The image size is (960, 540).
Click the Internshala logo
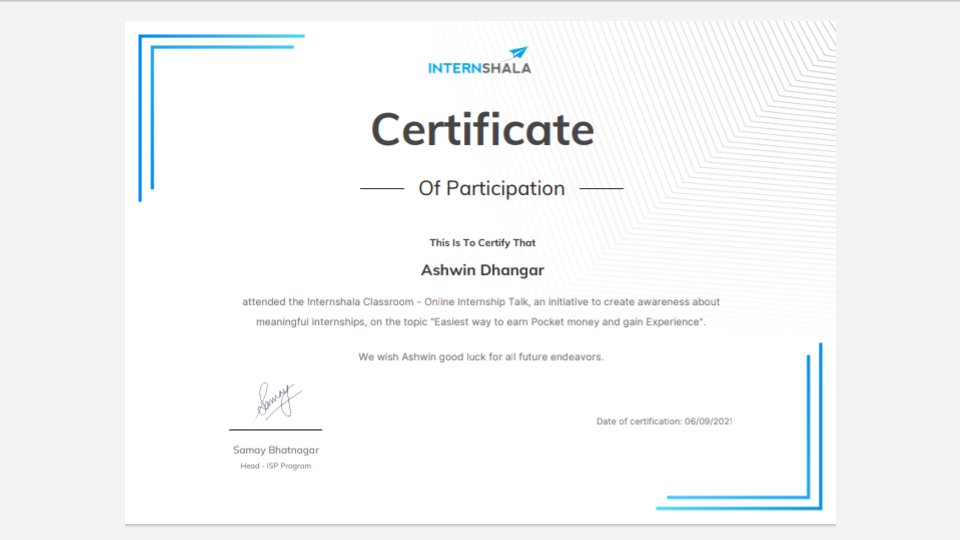(479, 61)
